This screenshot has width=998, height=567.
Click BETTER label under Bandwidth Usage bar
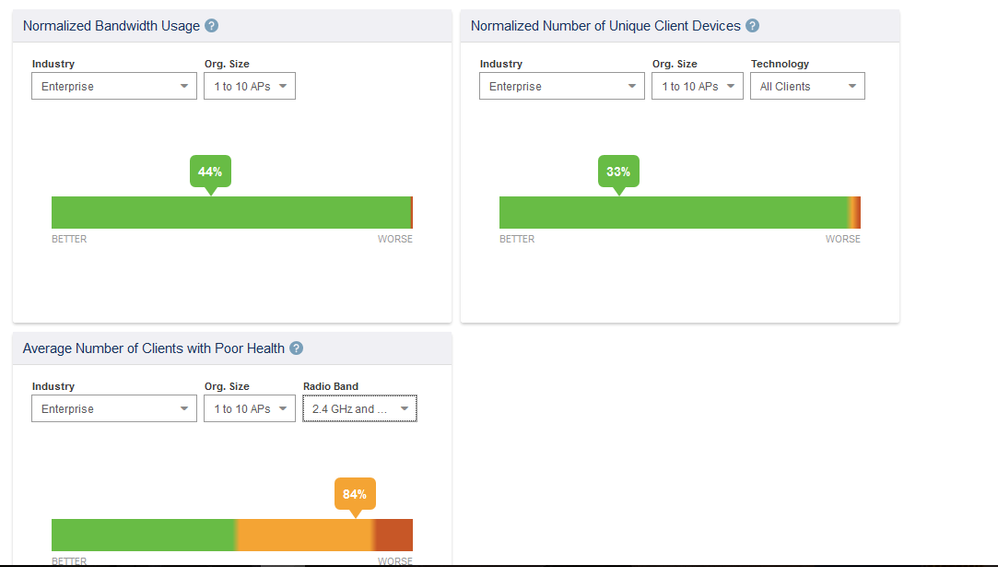pyautogui.click(x=69, y=239)
